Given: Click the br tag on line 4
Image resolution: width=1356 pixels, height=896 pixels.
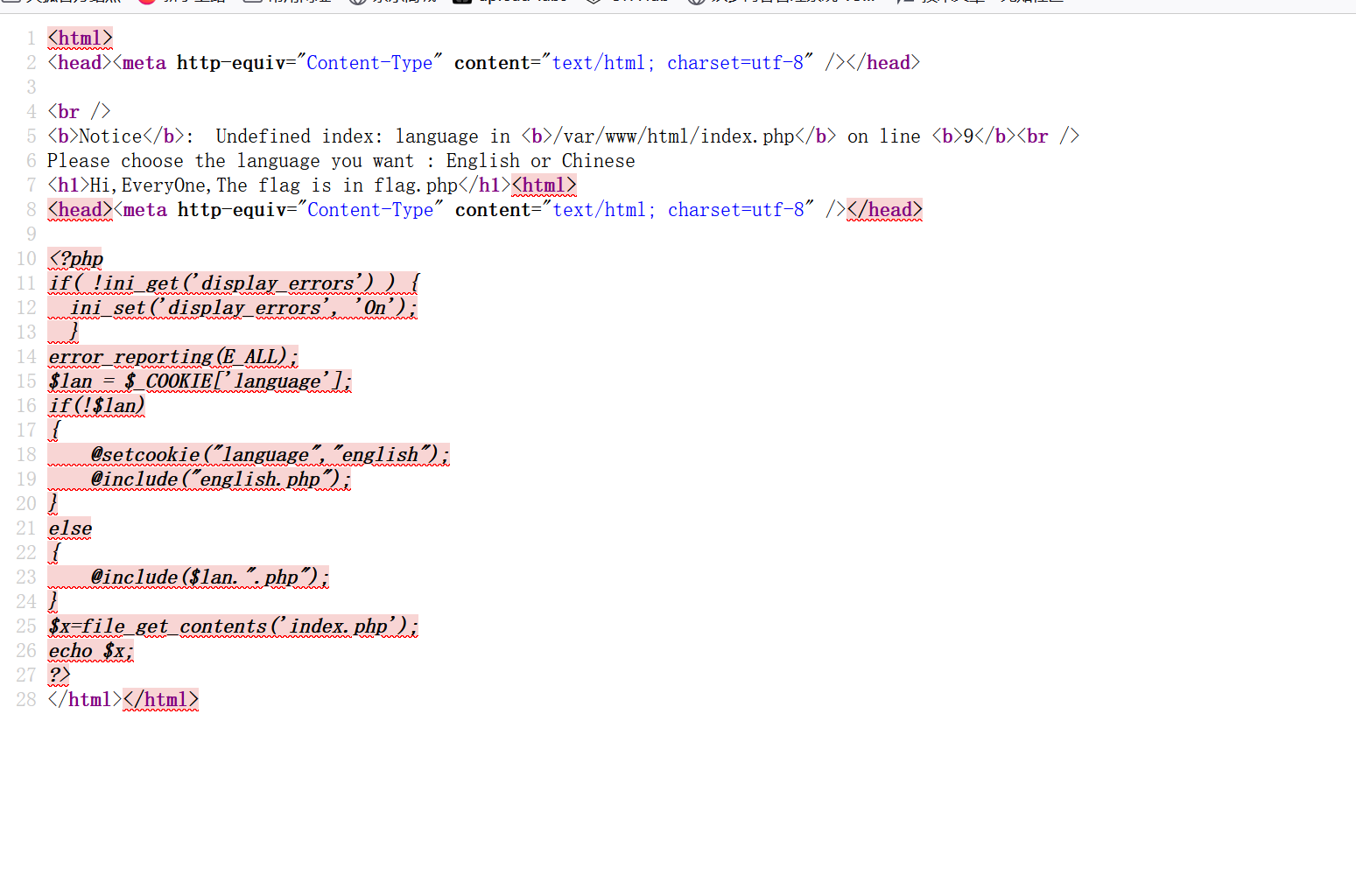Looking at the screenshot, I should click(x=79, y=112).
